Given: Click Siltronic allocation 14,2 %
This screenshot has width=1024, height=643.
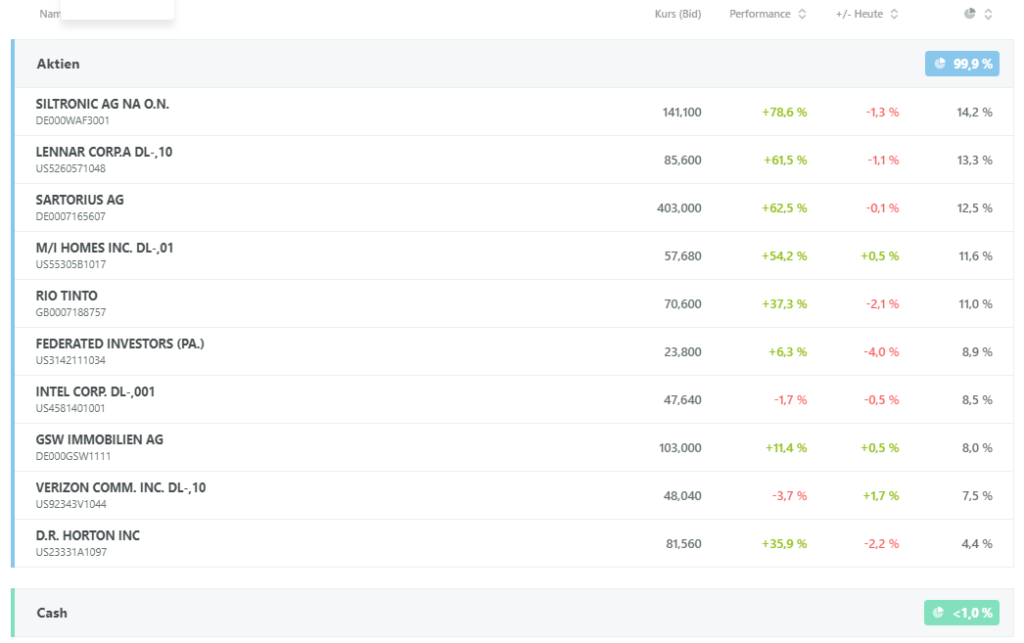Looking at the screenshot, I should click(x=974, y=112).
